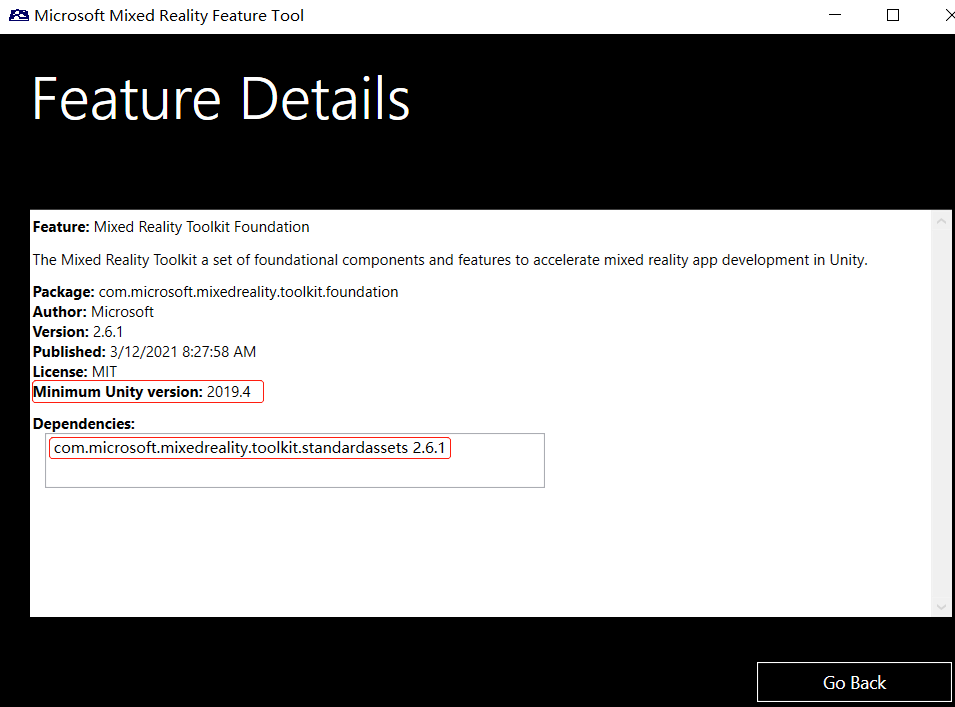Click the Package name com.microsoft.mixedreality.toolkit.foundation

[248, 292]
